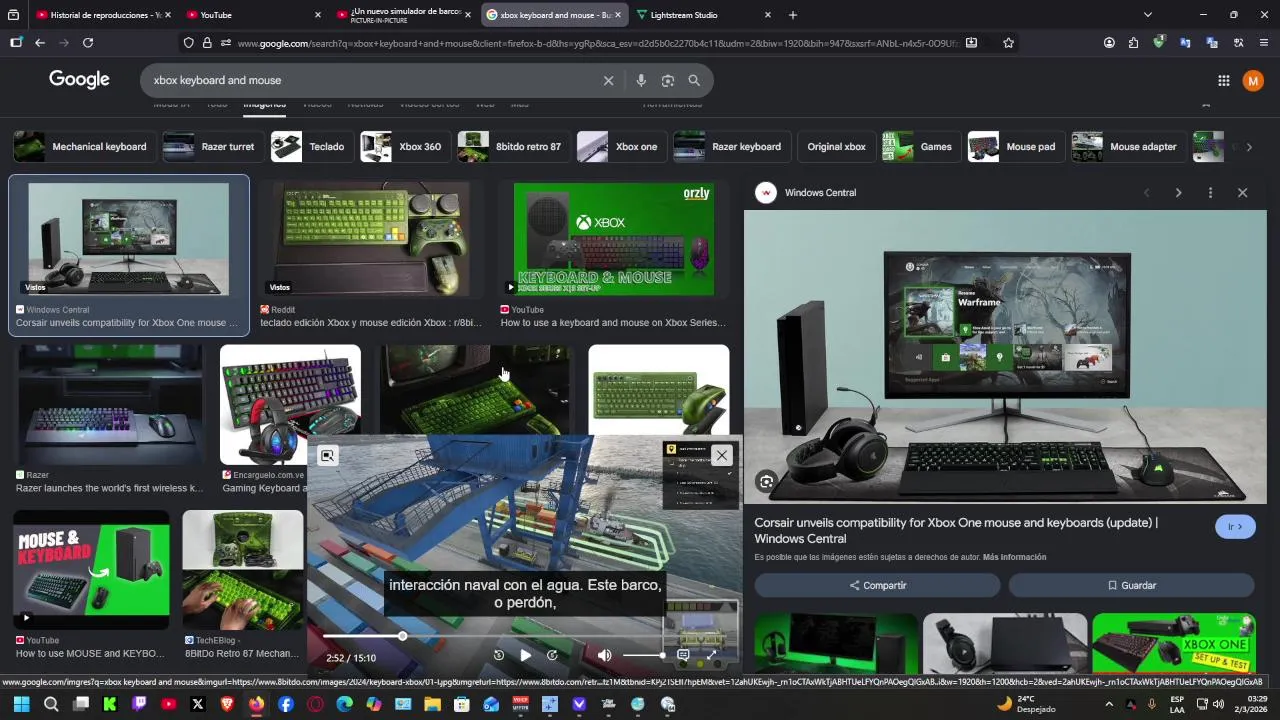
Task: Open Reddit teclado edición Xbox result
Action: click(x=370, y=323)
